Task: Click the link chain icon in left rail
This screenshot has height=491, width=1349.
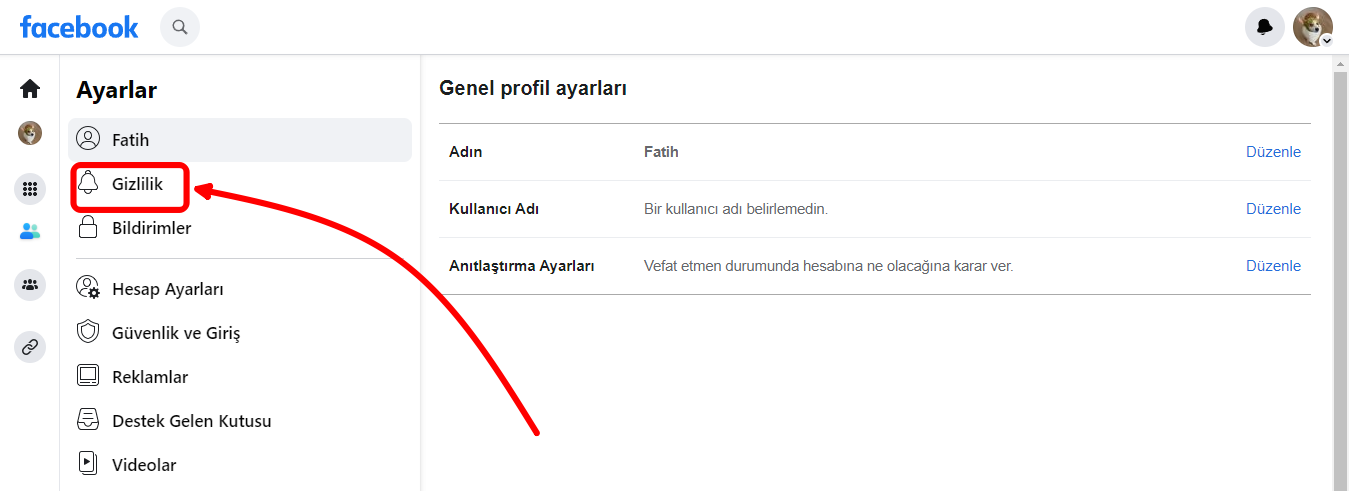Action: point(30,347)
